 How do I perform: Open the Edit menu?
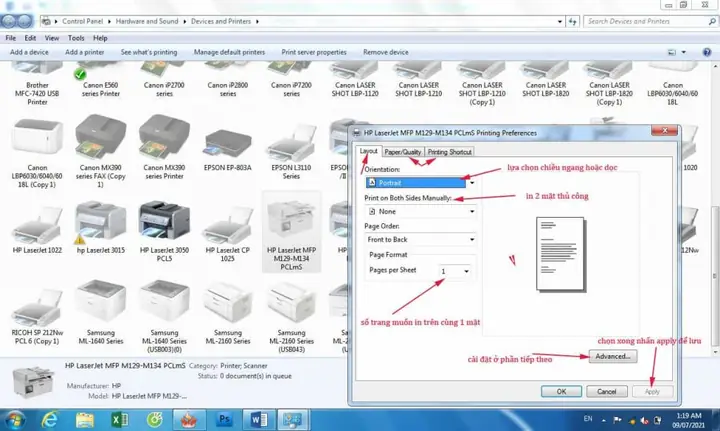[x=30, y=38]
